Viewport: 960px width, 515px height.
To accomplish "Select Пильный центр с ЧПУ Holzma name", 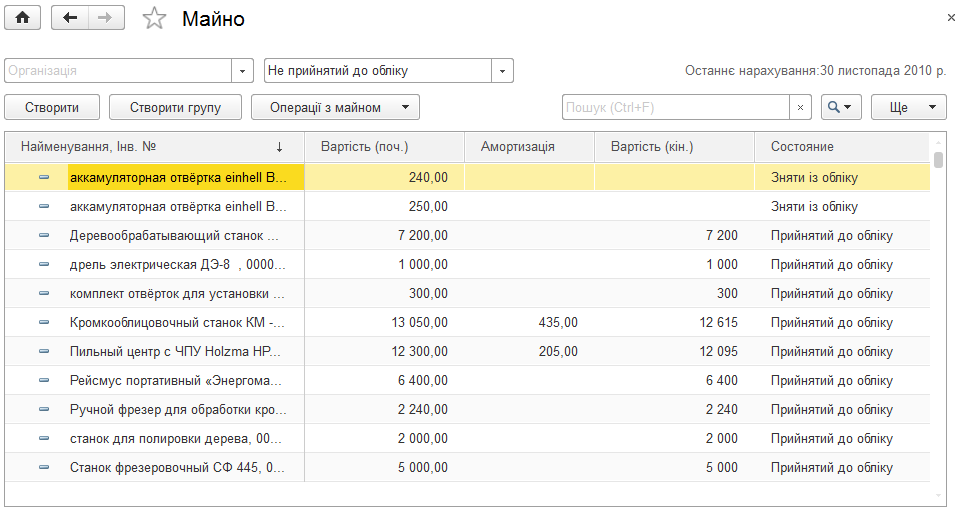I will click(x=175, y=351).
